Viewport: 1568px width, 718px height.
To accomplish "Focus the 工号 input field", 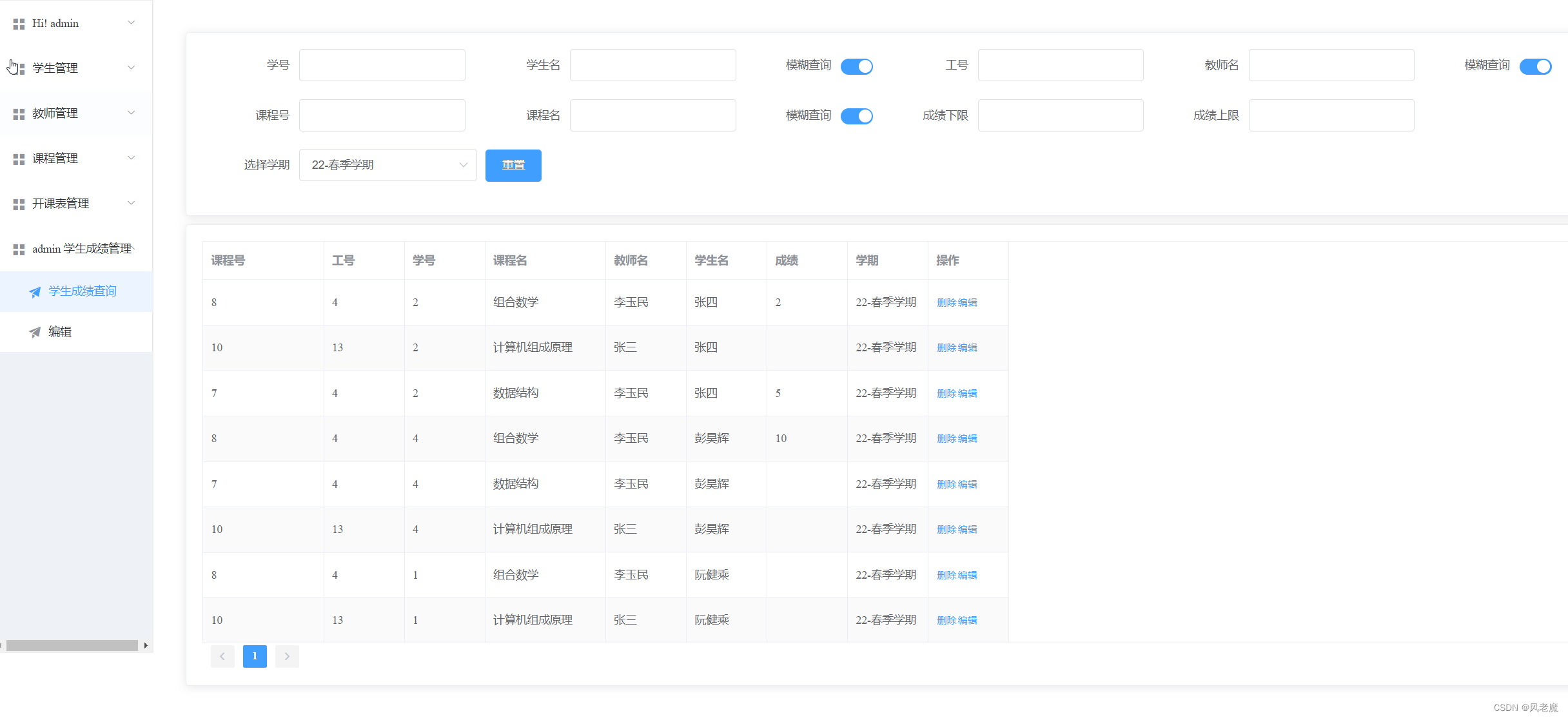I will tap(1061, 65).
